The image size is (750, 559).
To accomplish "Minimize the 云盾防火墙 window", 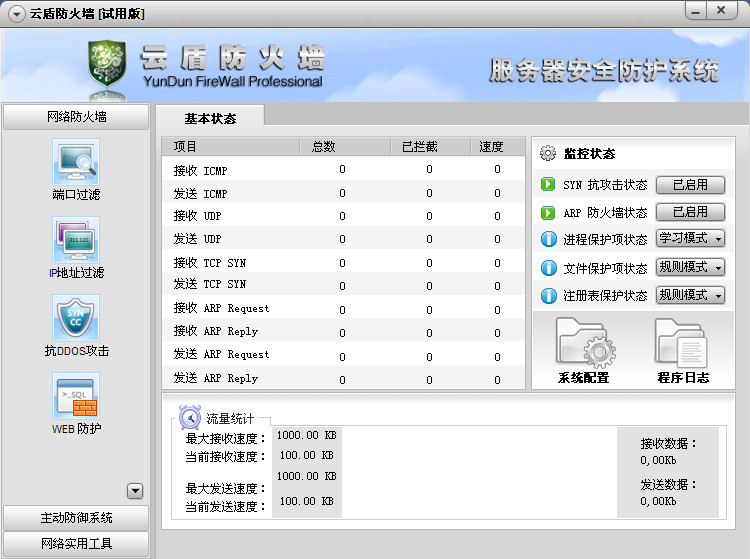I will click(696, 11).
